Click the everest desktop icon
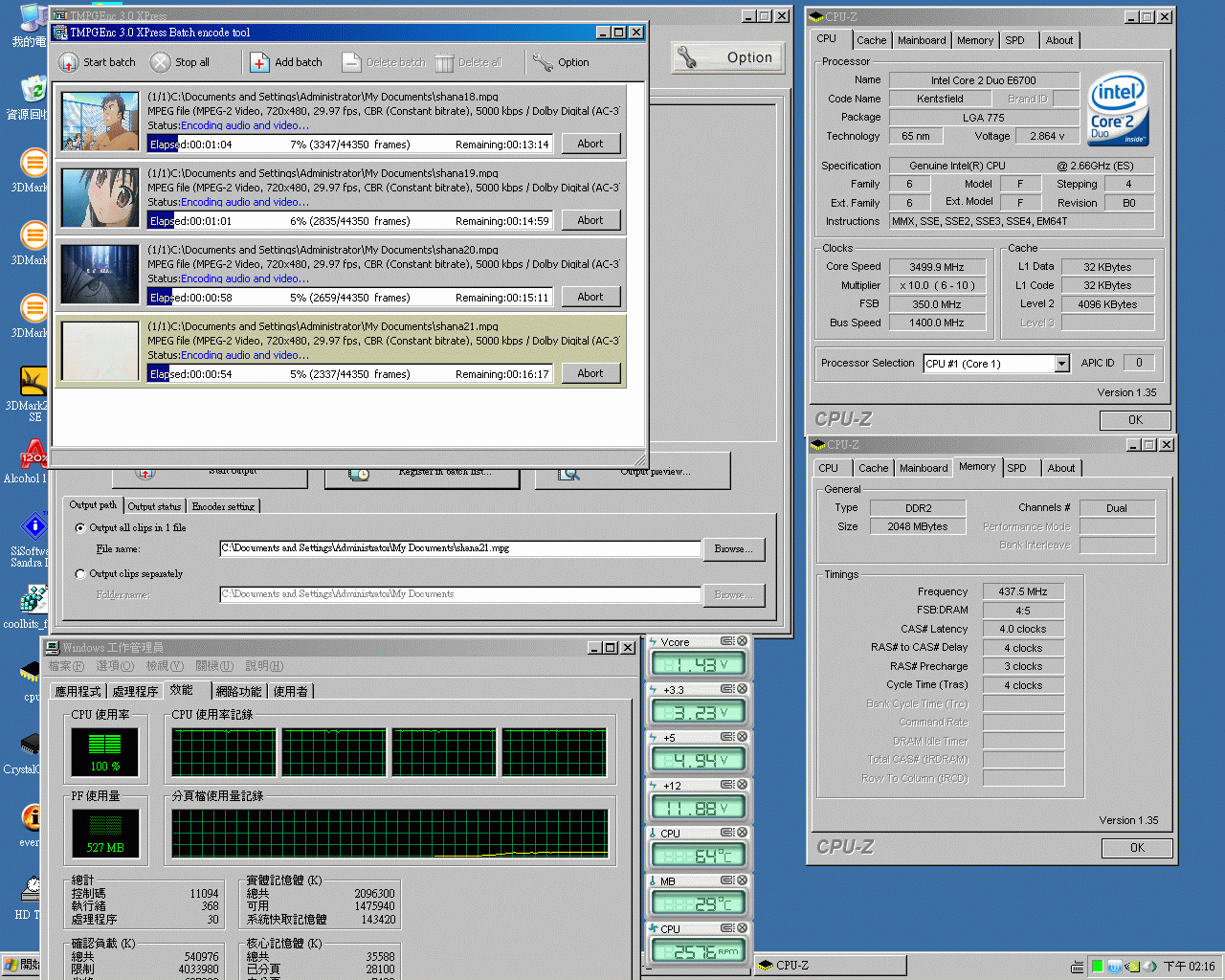This screenshot has width=1225, height=980. point(32,817)
